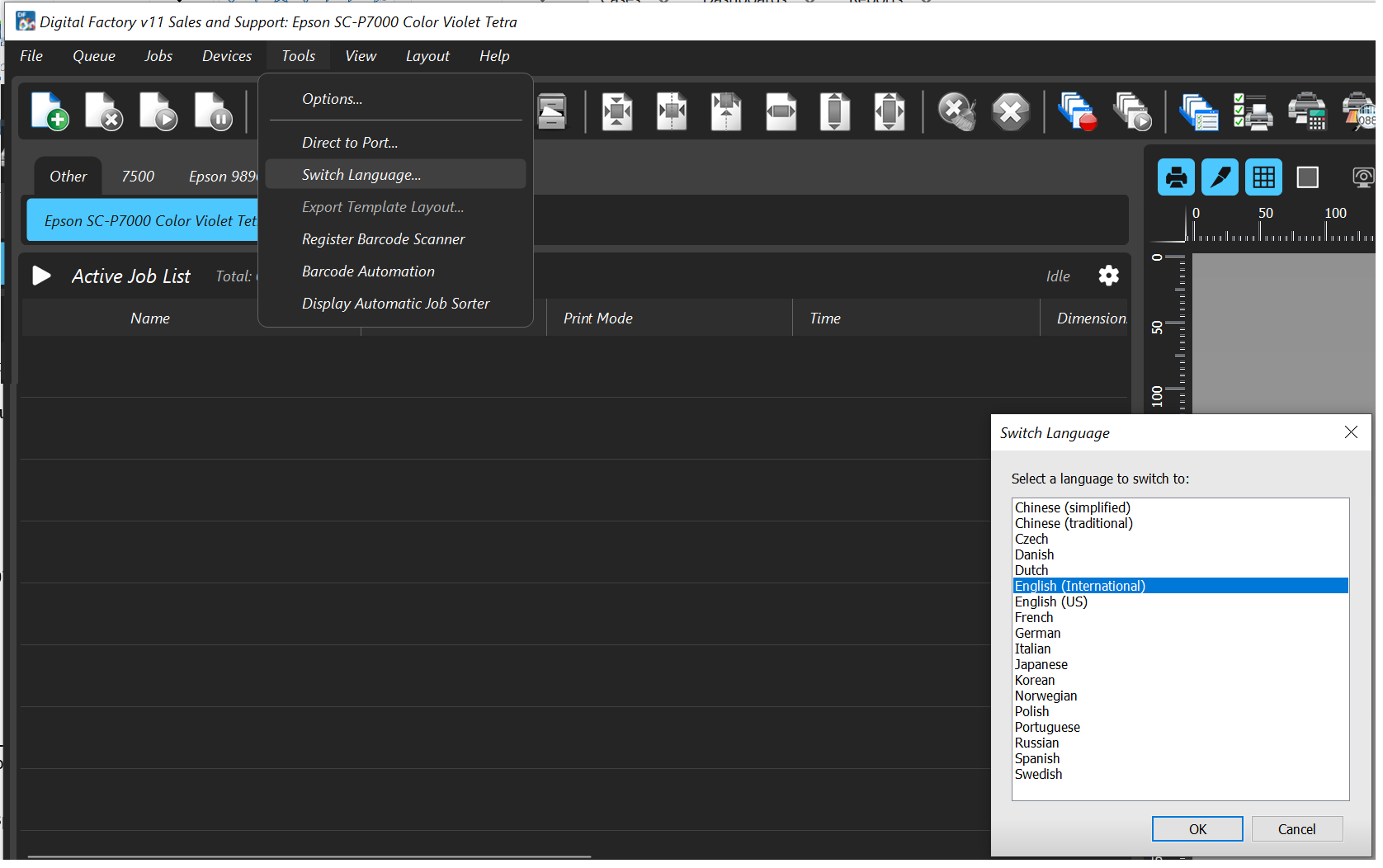Click the play triangle beside Active Job List
This screenshot has width=1383, height=868.
tap(41, 276)
